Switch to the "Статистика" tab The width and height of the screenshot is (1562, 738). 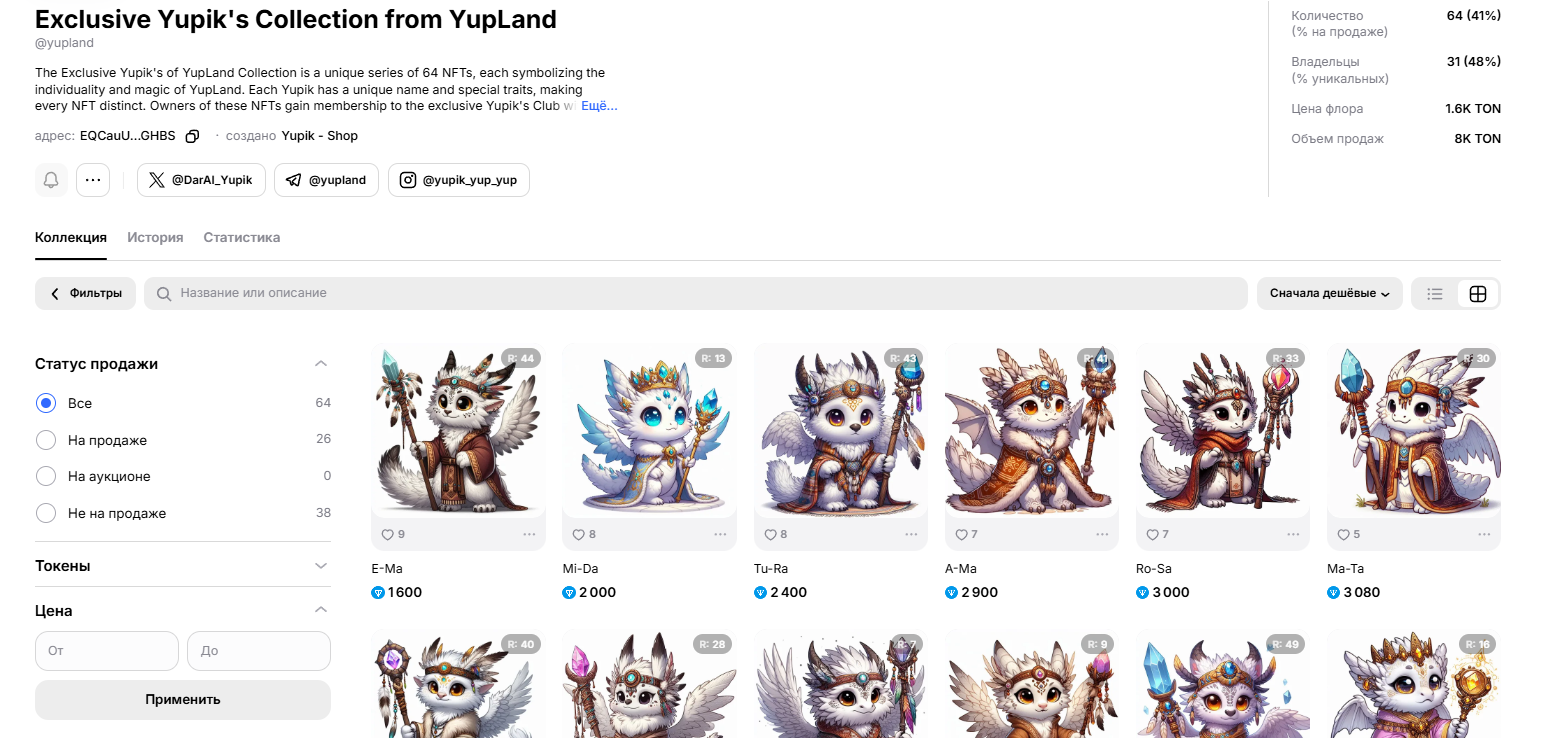point(242,237)
